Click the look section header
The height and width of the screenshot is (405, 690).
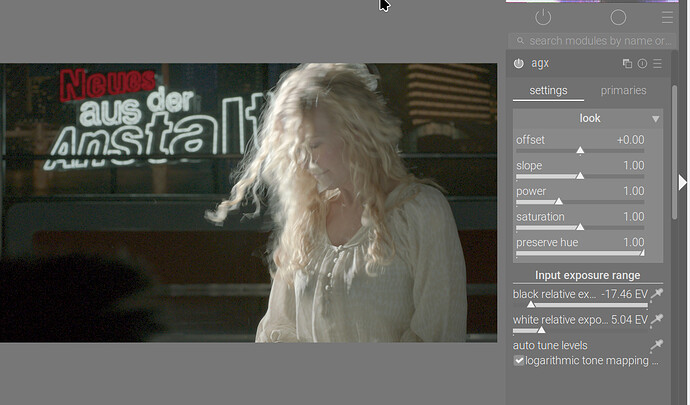coord(588,118)
